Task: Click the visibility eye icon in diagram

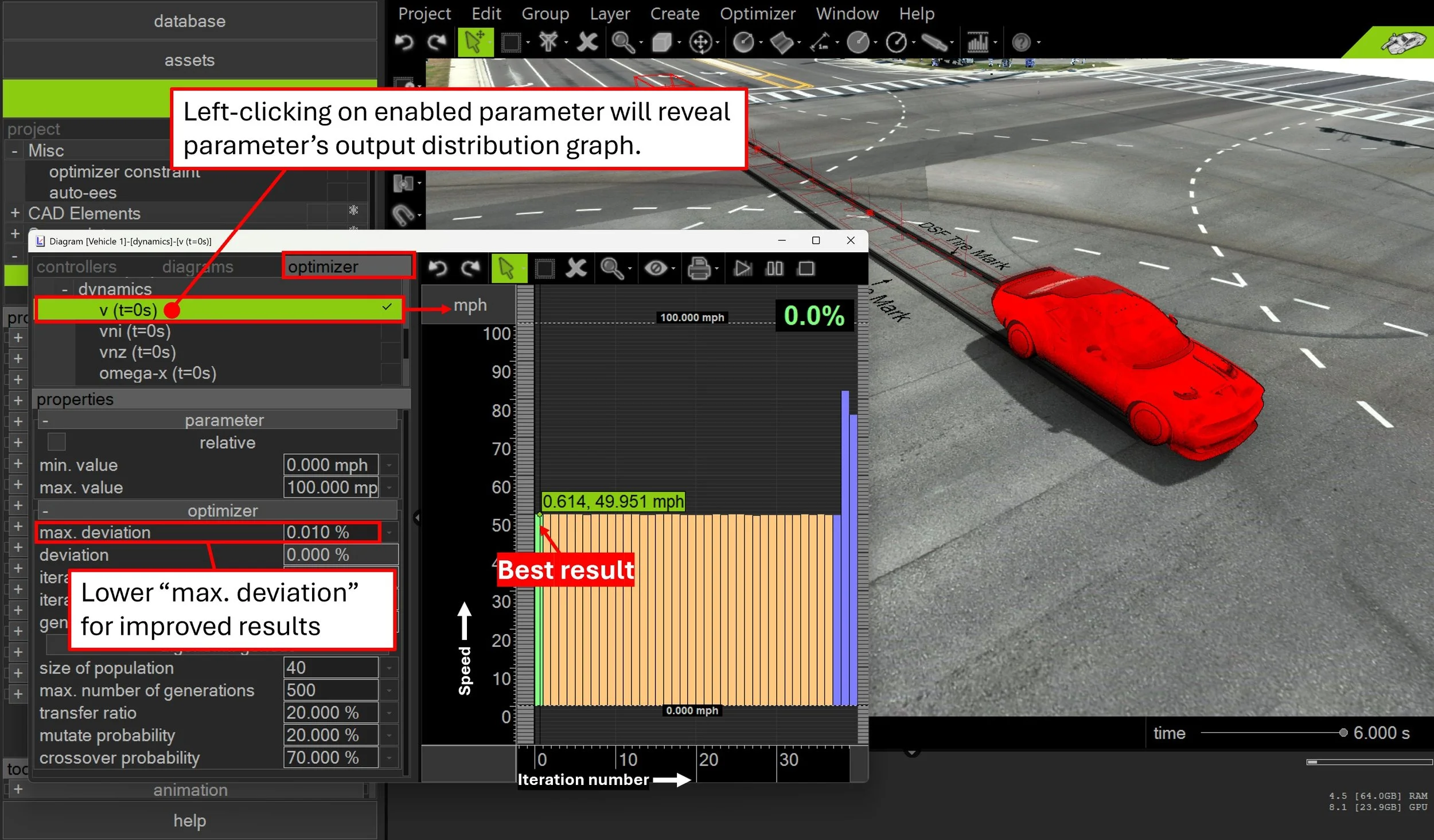Action: point(655,268)
